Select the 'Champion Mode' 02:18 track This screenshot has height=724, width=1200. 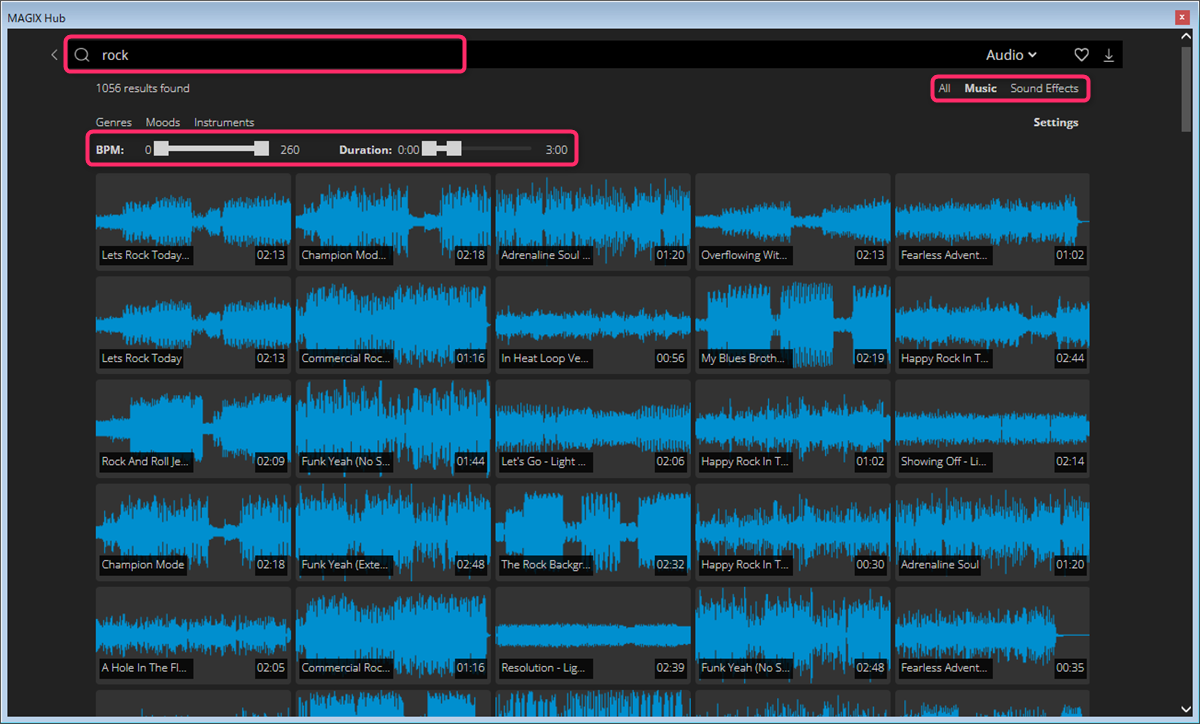[193, 531]
